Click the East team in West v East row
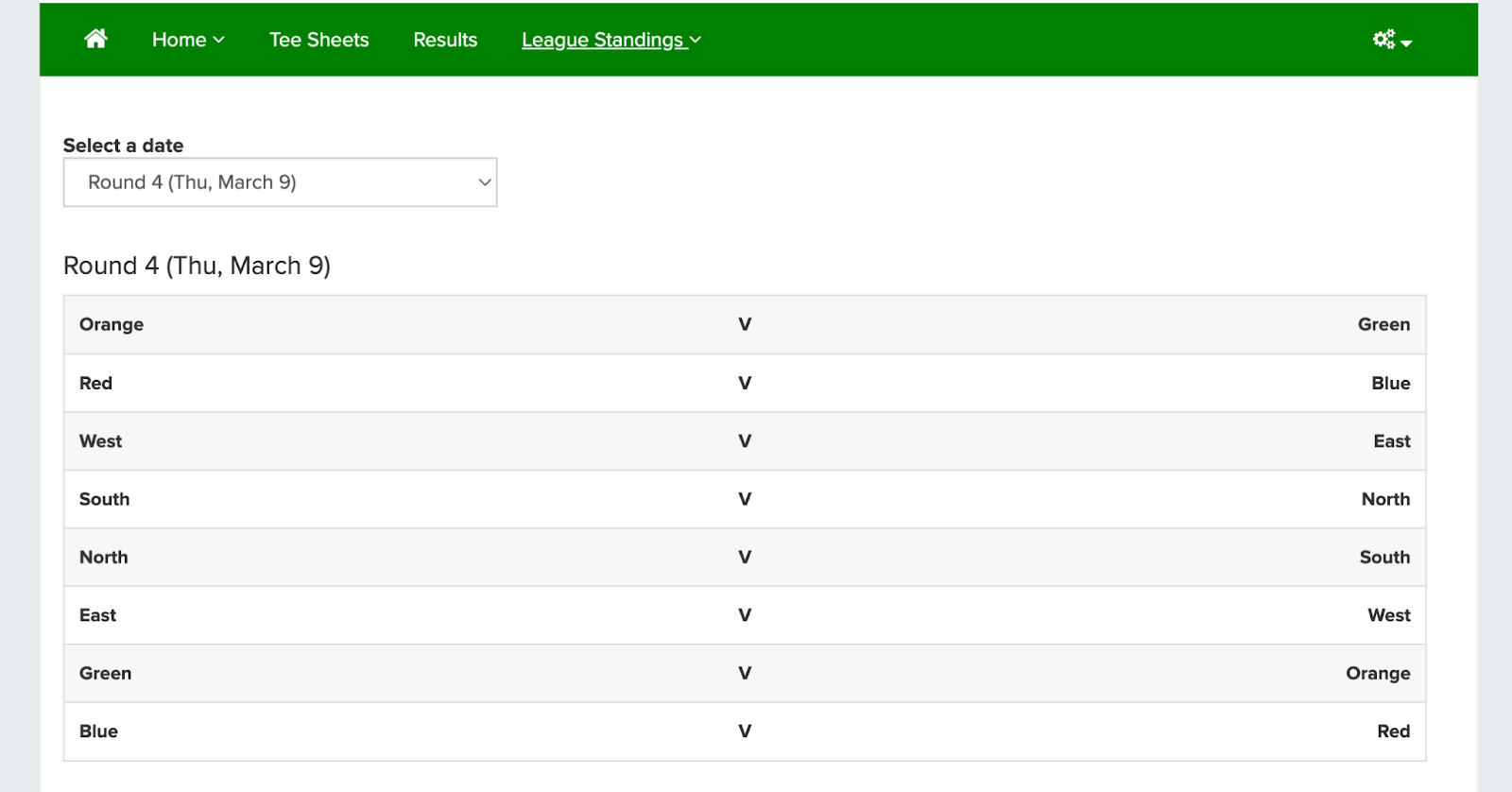The image size is (1512, 792). click(1391, 441)
